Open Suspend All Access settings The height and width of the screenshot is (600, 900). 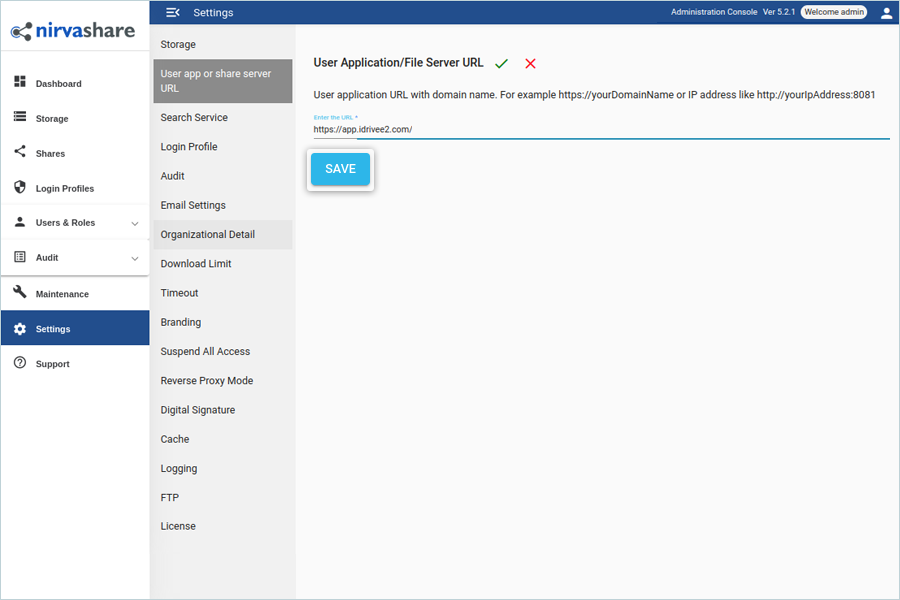coord(223,351)
